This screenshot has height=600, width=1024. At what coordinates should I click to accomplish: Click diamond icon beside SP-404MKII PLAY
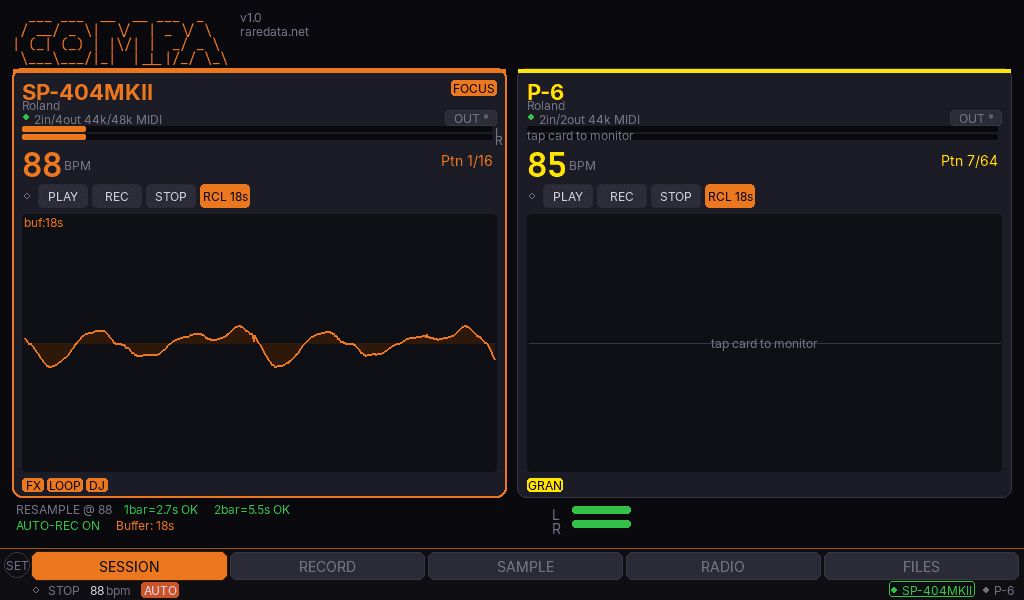[27, 196]
